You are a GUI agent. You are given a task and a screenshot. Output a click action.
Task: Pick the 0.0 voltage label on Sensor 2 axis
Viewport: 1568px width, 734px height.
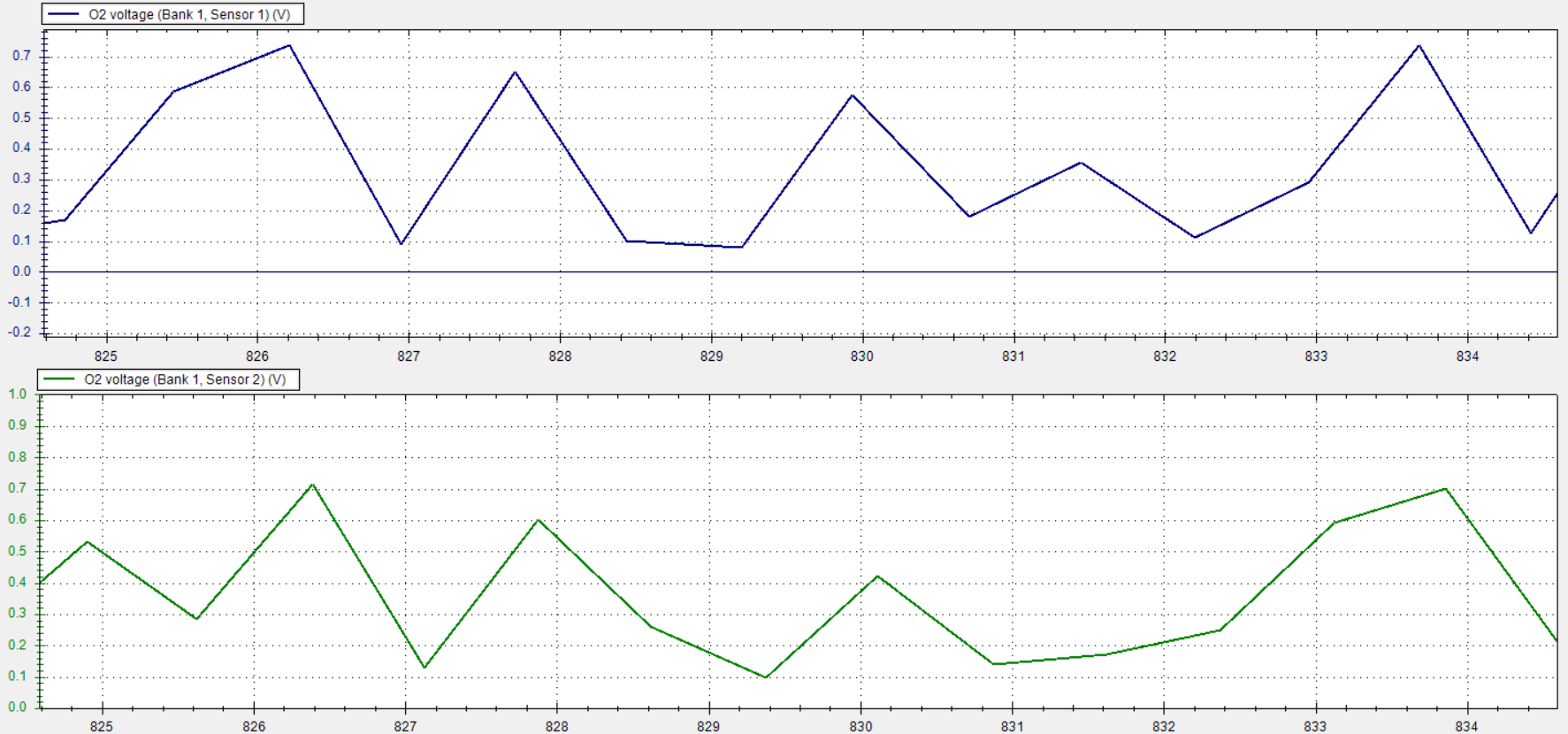tap(18, 707)
